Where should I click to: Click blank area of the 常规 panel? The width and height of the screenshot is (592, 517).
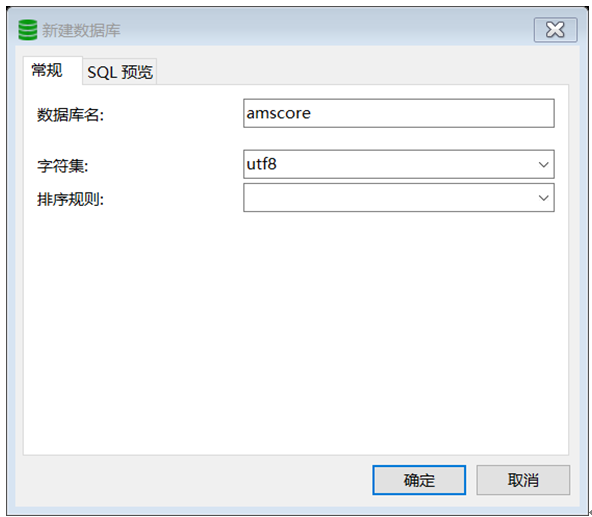(296, 332)
